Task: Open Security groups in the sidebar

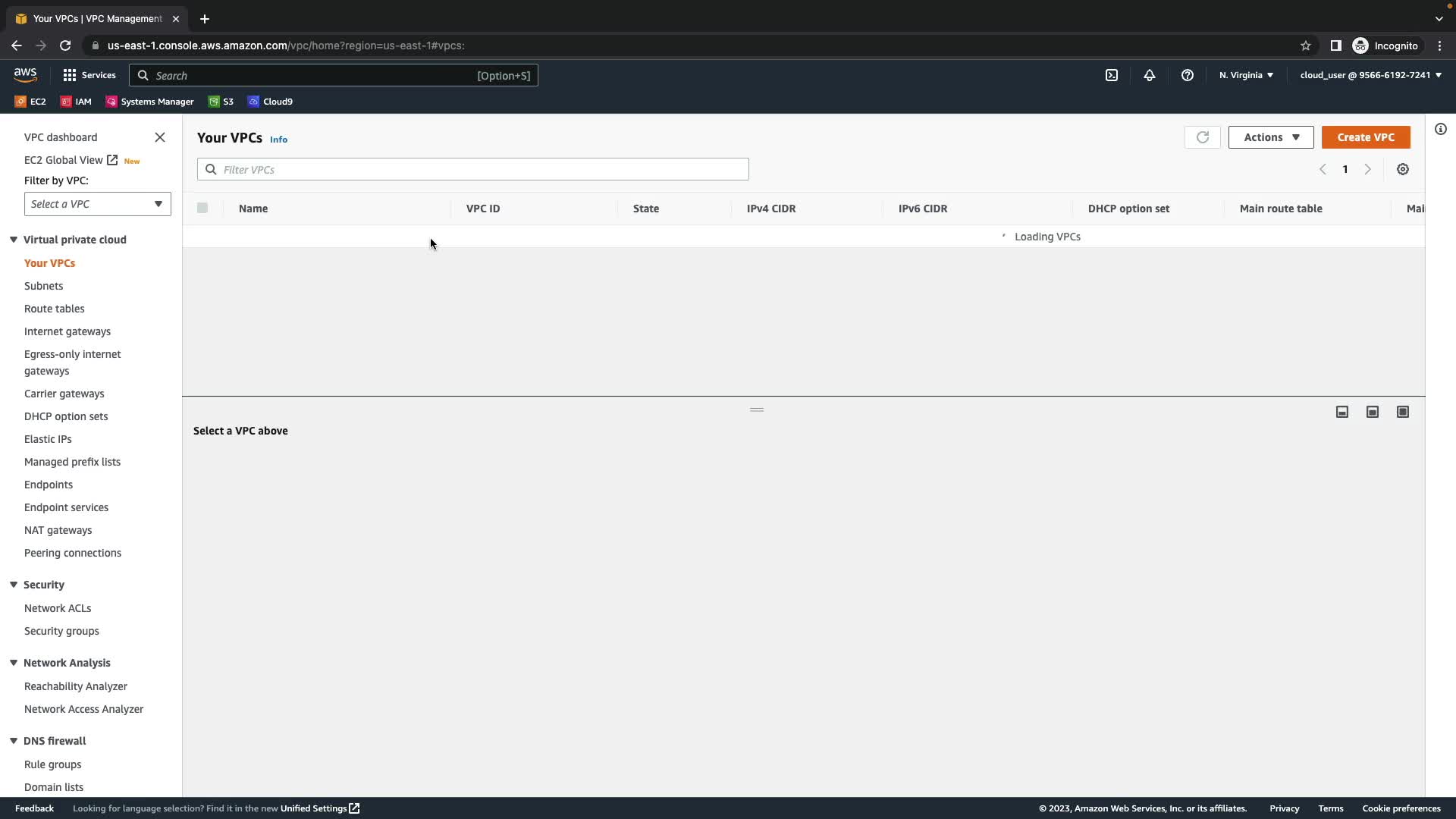Action: tap(61, 631)
